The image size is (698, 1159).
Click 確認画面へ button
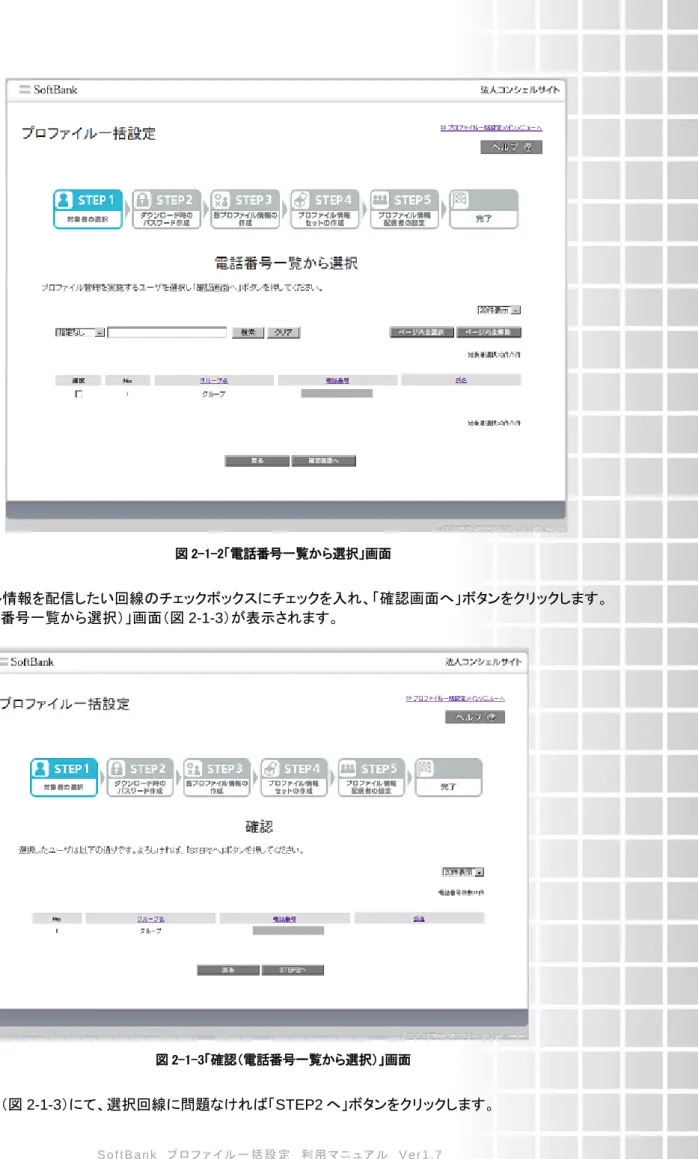click(x=323, y=460)
